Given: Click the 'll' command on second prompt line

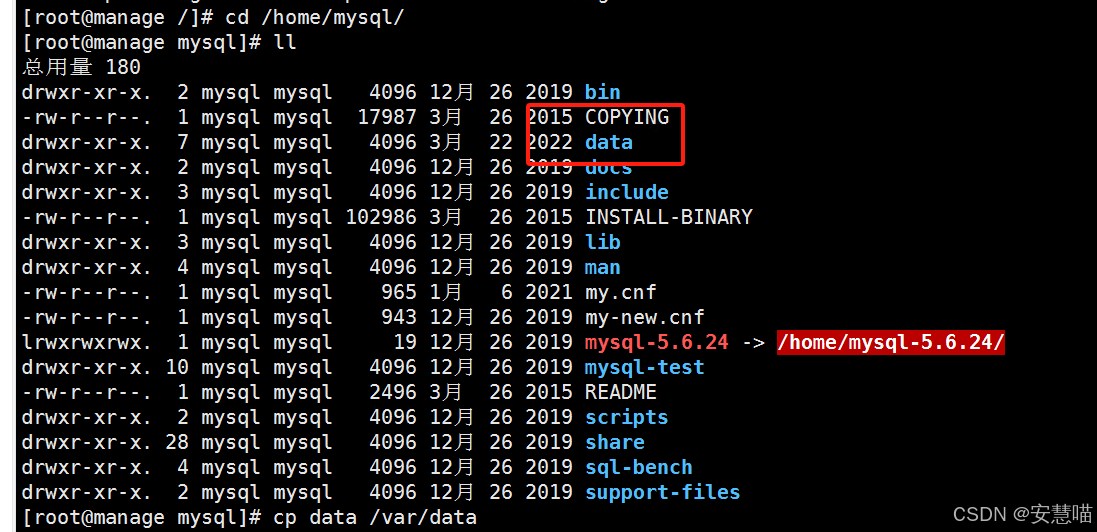Looking at the screenshot, I should (285, 42).
